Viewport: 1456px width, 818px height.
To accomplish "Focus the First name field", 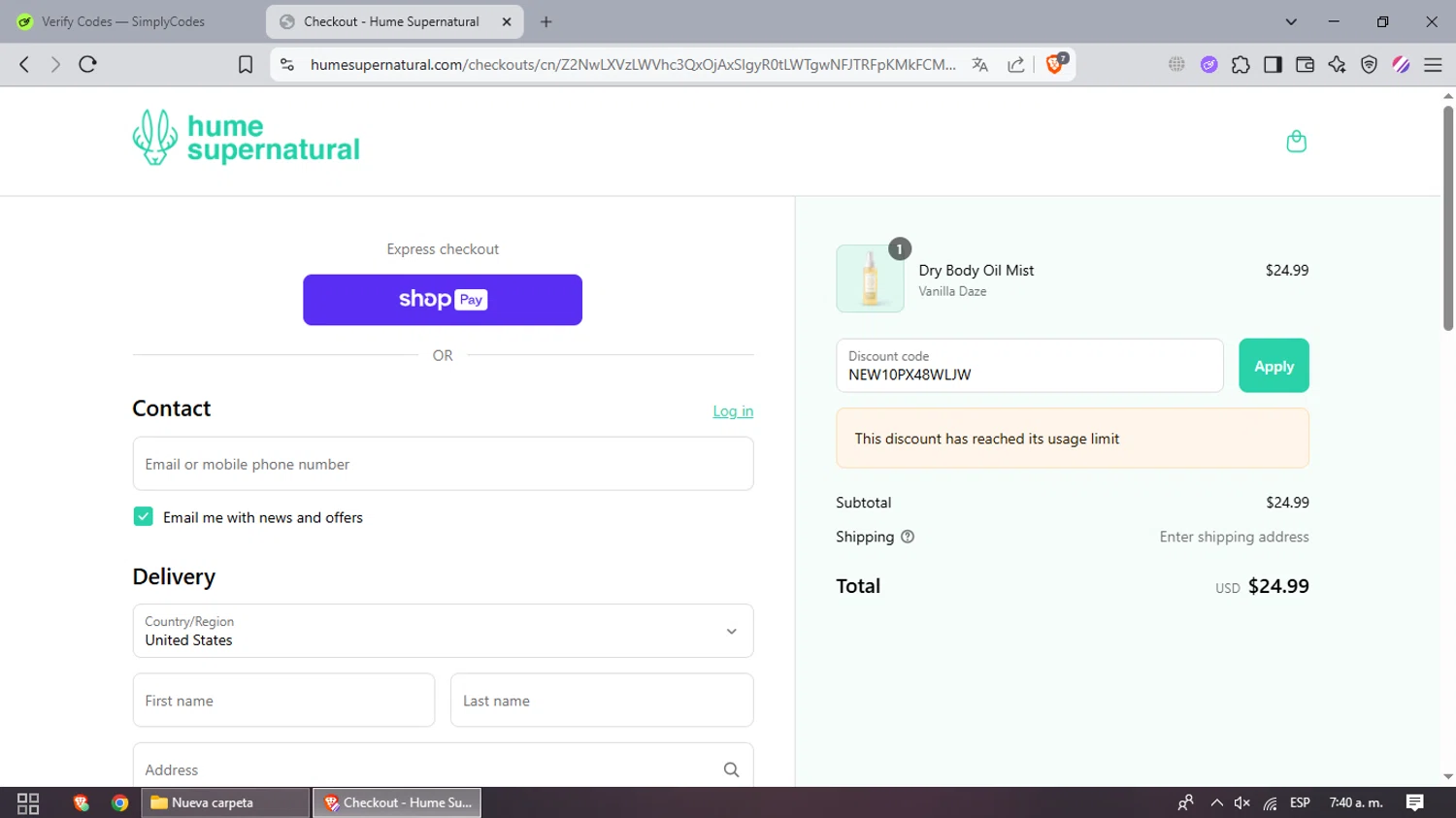I will (283, 701).
